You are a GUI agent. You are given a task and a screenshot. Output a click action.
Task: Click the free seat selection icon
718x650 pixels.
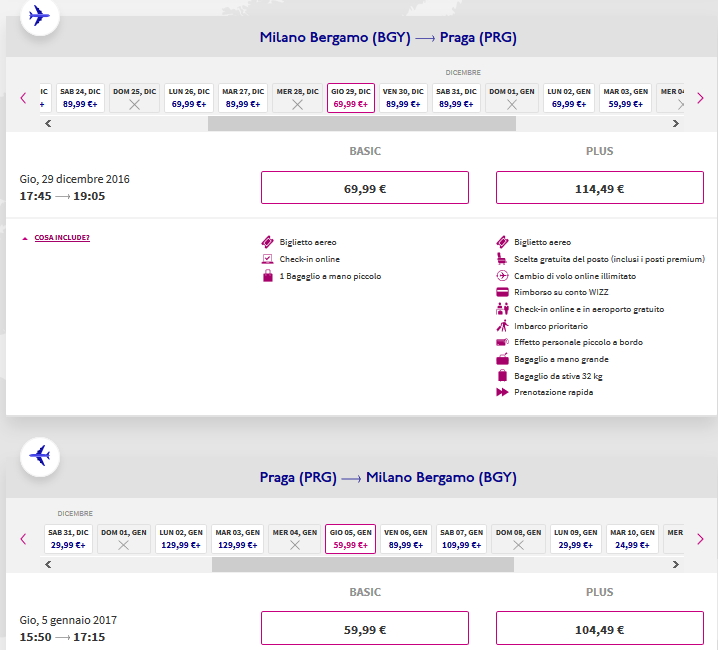(x=503, y=259)
